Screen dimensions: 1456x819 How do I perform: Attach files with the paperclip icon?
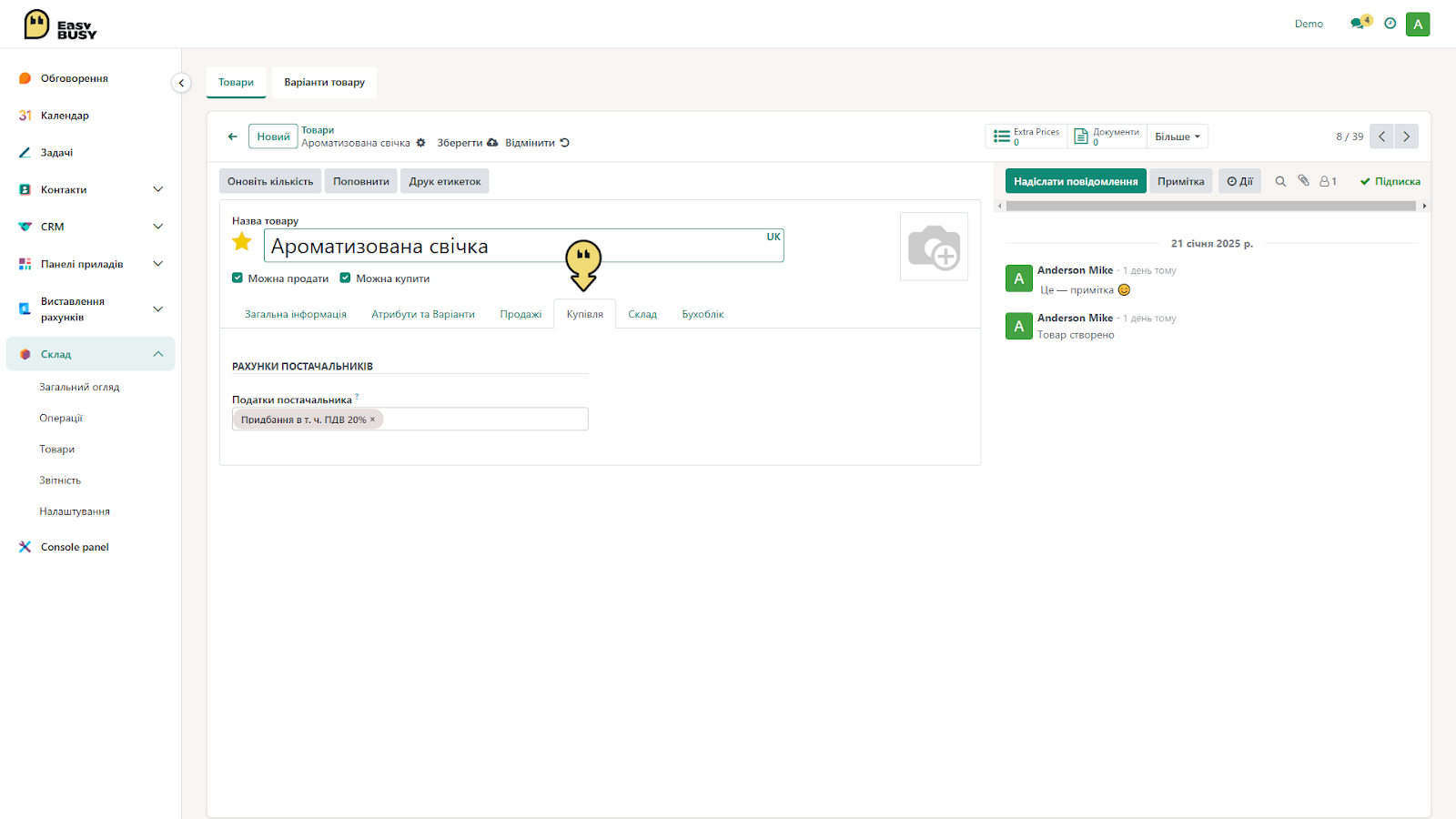tap(1303, 181)
